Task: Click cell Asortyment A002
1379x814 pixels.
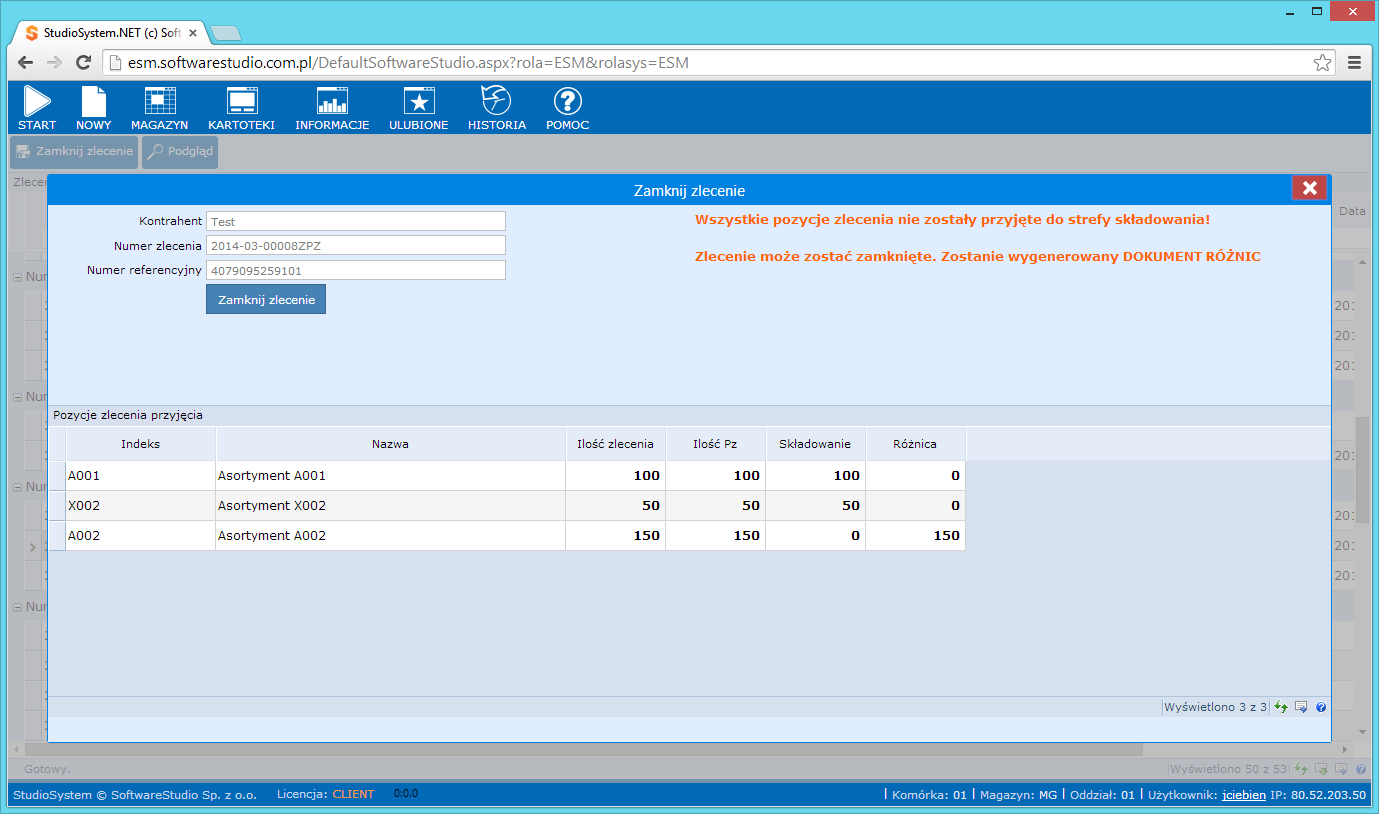Action: pos(391,536)
